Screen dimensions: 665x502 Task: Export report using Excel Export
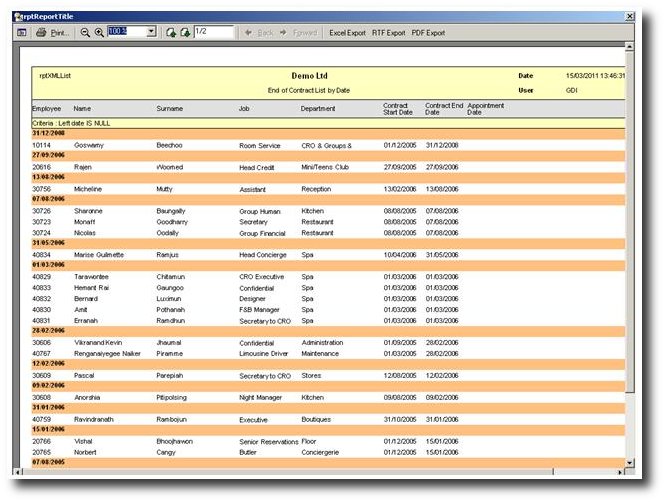tap(348, 33)
